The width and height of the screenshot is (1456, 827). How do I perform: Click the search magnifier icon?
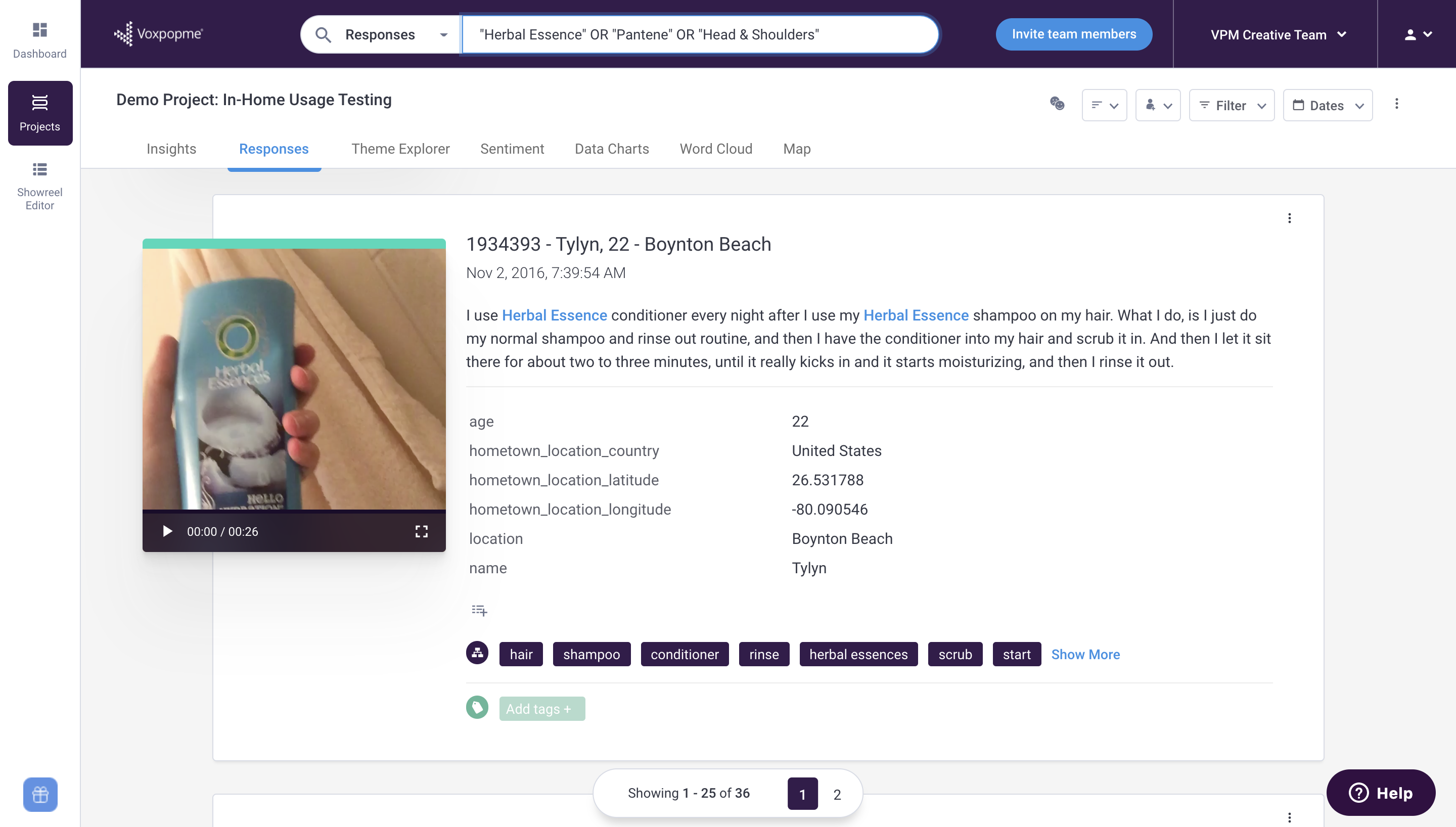tap(323, 35)
